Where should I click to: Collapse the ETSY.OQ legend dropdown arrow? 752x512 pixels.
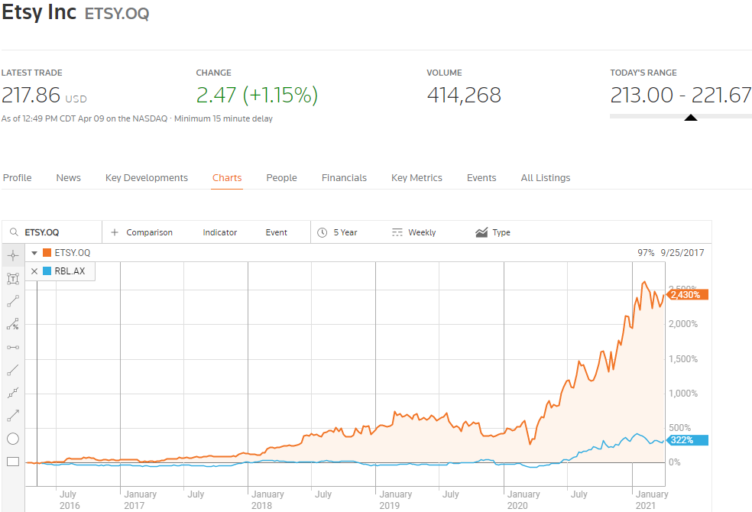coord(34,253)
